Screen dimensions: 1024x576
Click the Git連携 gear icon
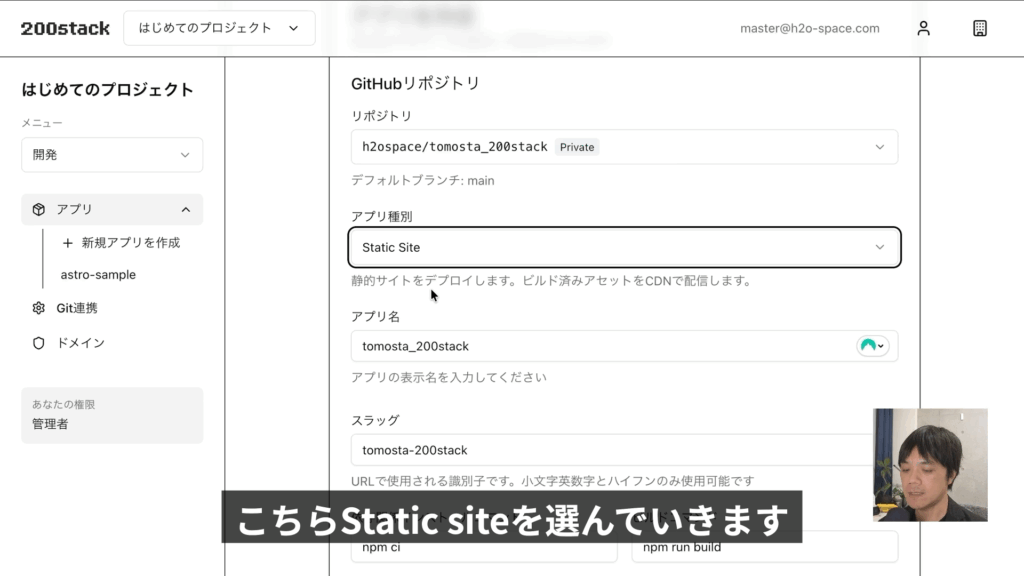coord(39,308)
